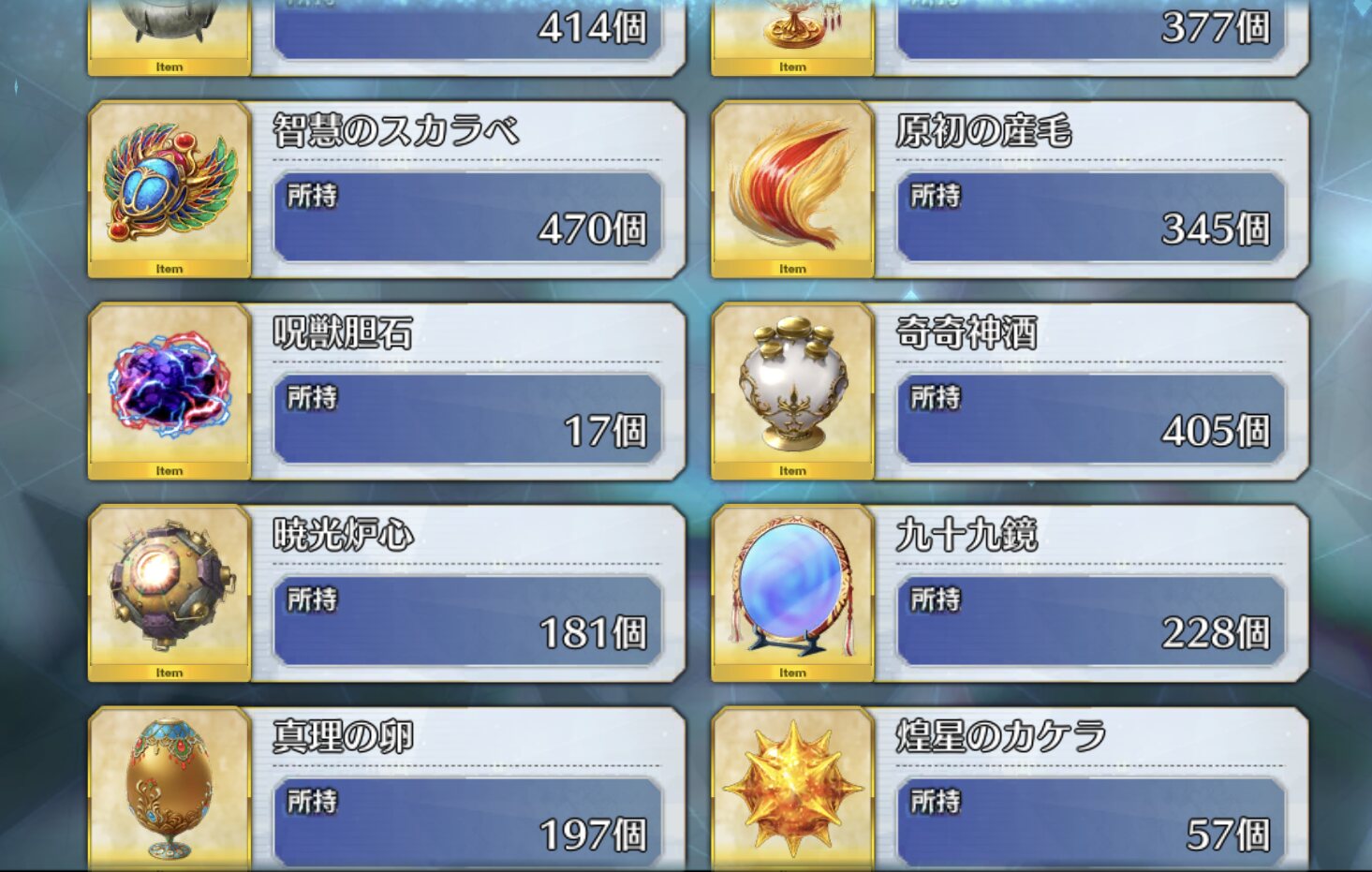The width and height of the screenshot is (1372, 872).
Task: Tap the 智慧のスカラベ scarab icon
Action: tap(170, 189)
